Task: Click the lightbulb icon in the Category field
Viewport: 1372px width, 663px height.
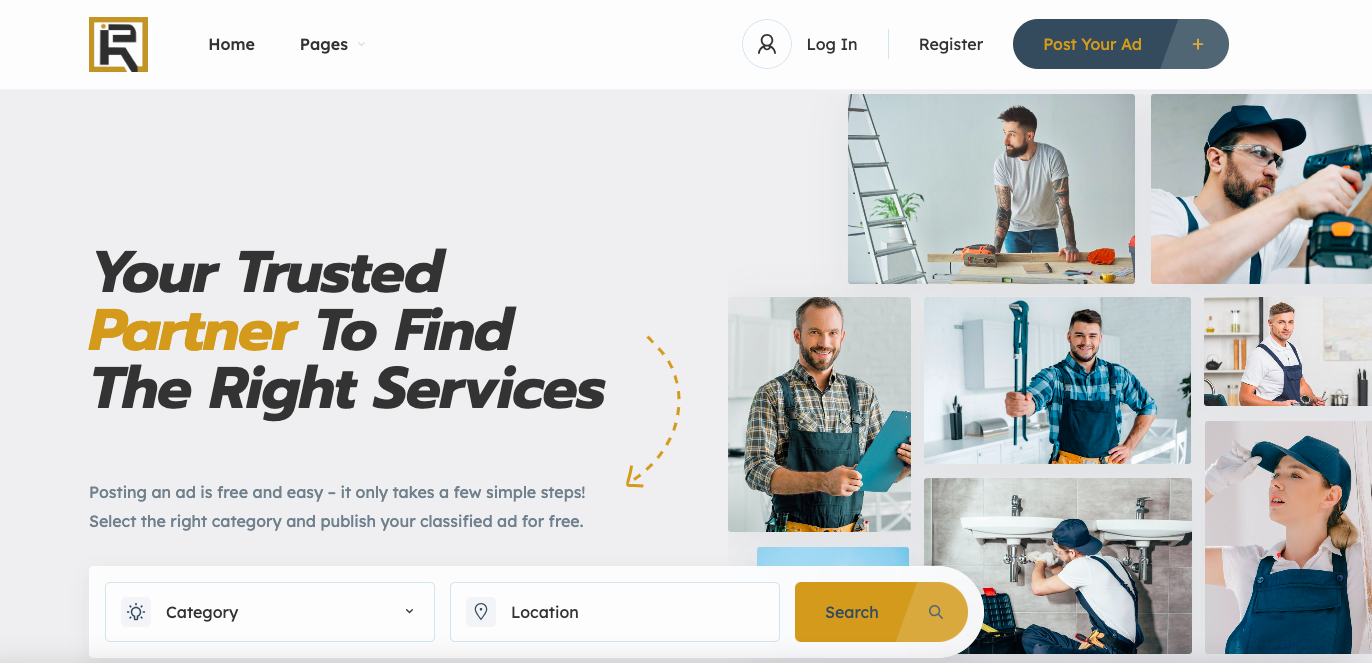Action: click(x=136, y=612)
